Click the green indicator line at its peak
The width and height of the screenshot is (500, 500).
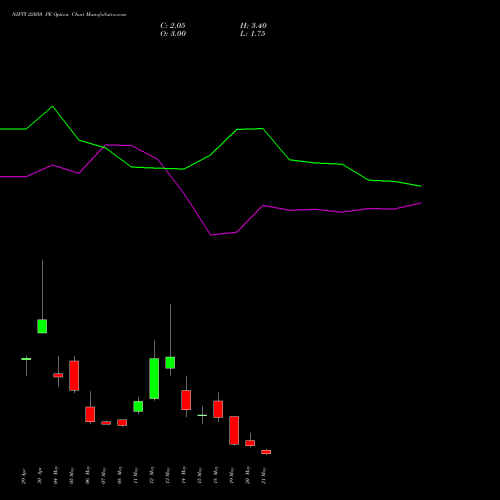click(53, 107)
